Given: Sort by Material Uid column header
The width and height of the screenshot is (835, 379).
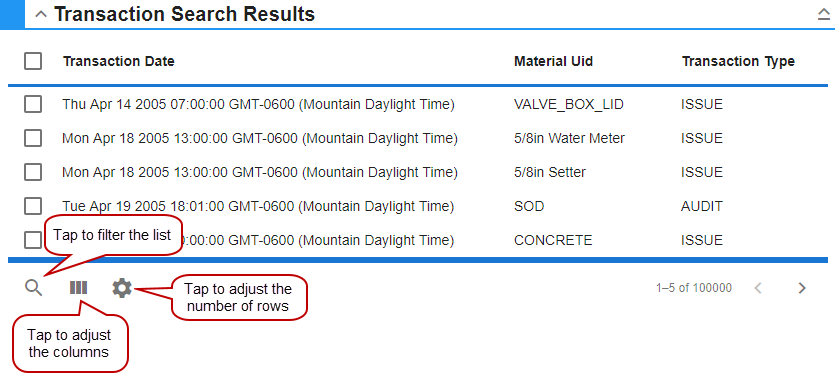Looking at the screenshot, I should click(x=553, y=61).
